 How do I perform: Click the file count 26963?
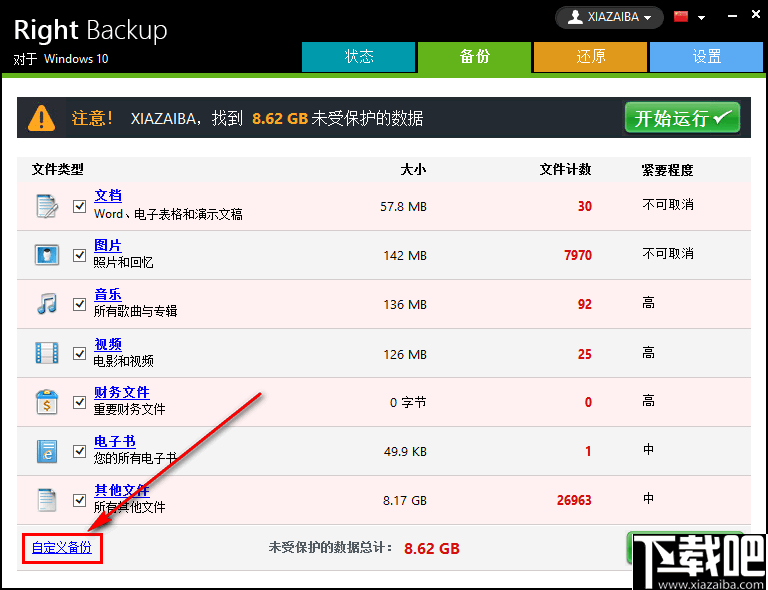(574, 500)
